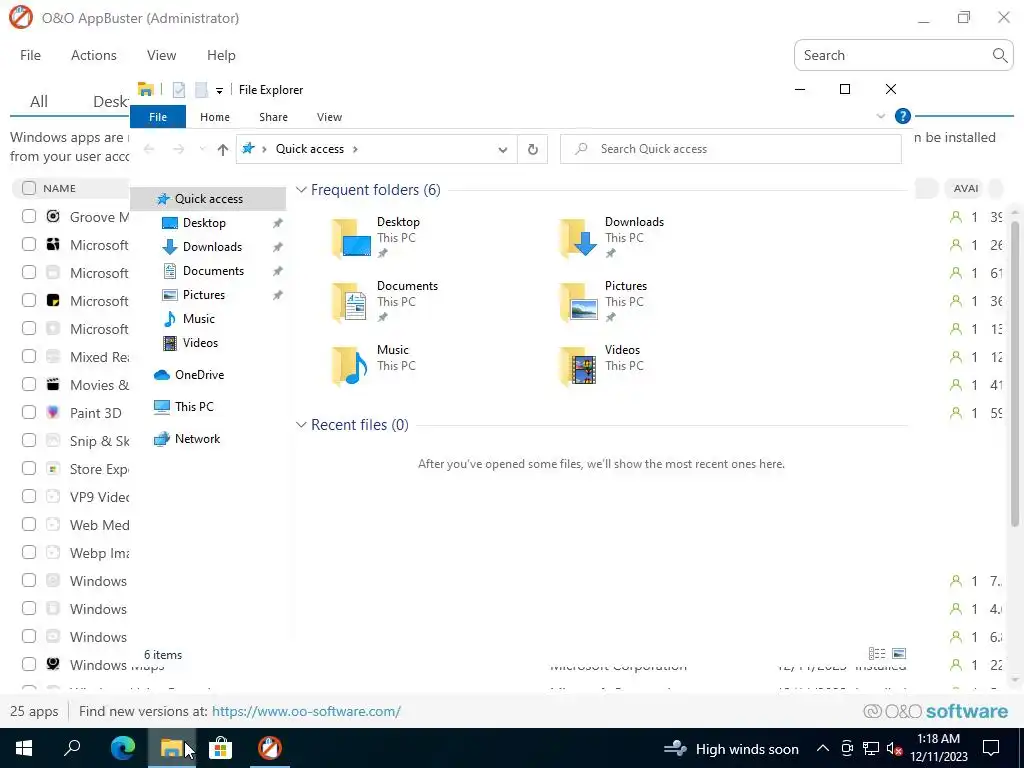Open the Desktop folder tile in Frequent folders
The width and height of the screenshot is (1024, 768).
pyautogui.click(x=376, y=238)
